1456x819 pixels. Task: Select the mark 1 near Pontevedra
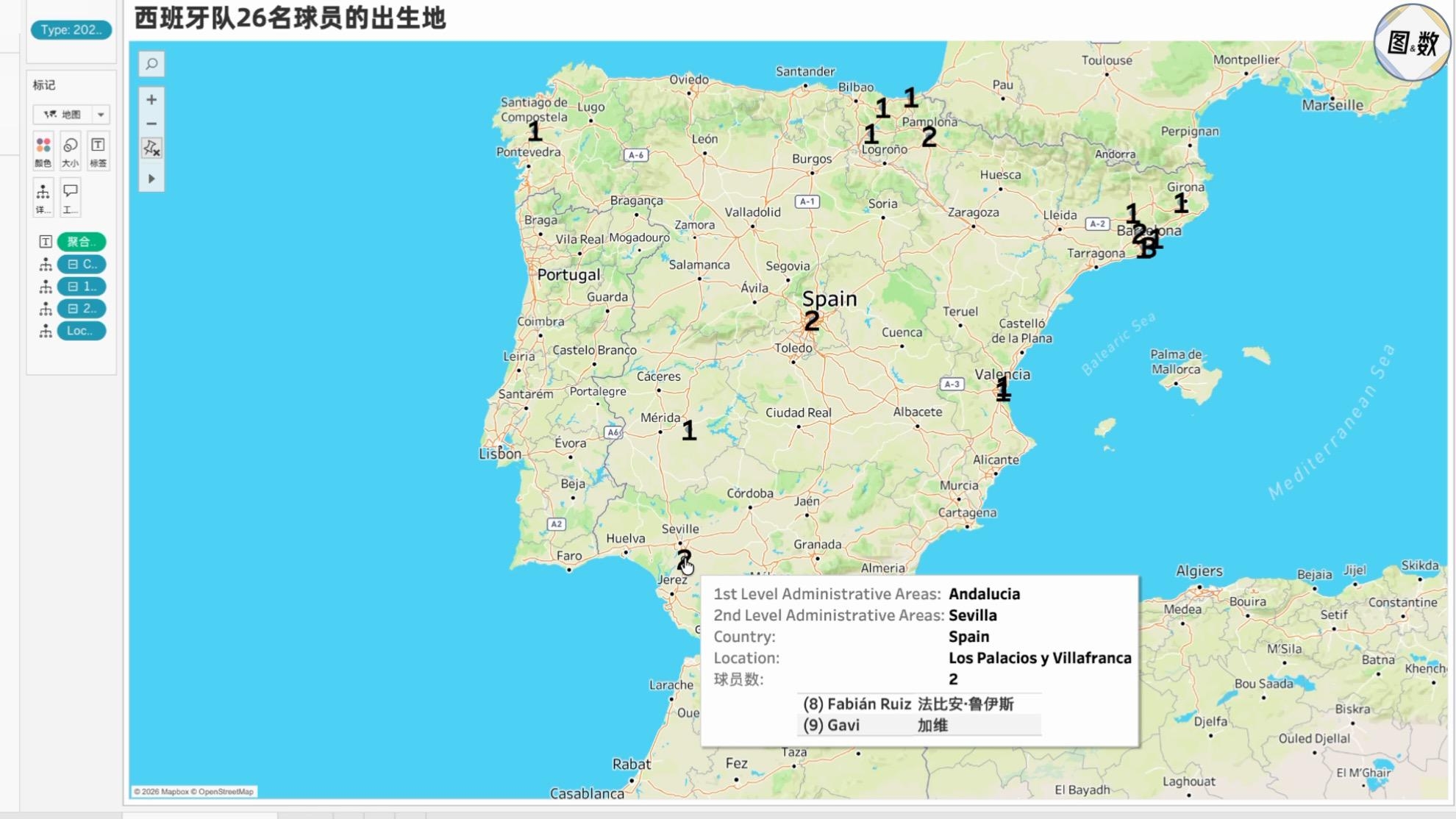point(535,132)
